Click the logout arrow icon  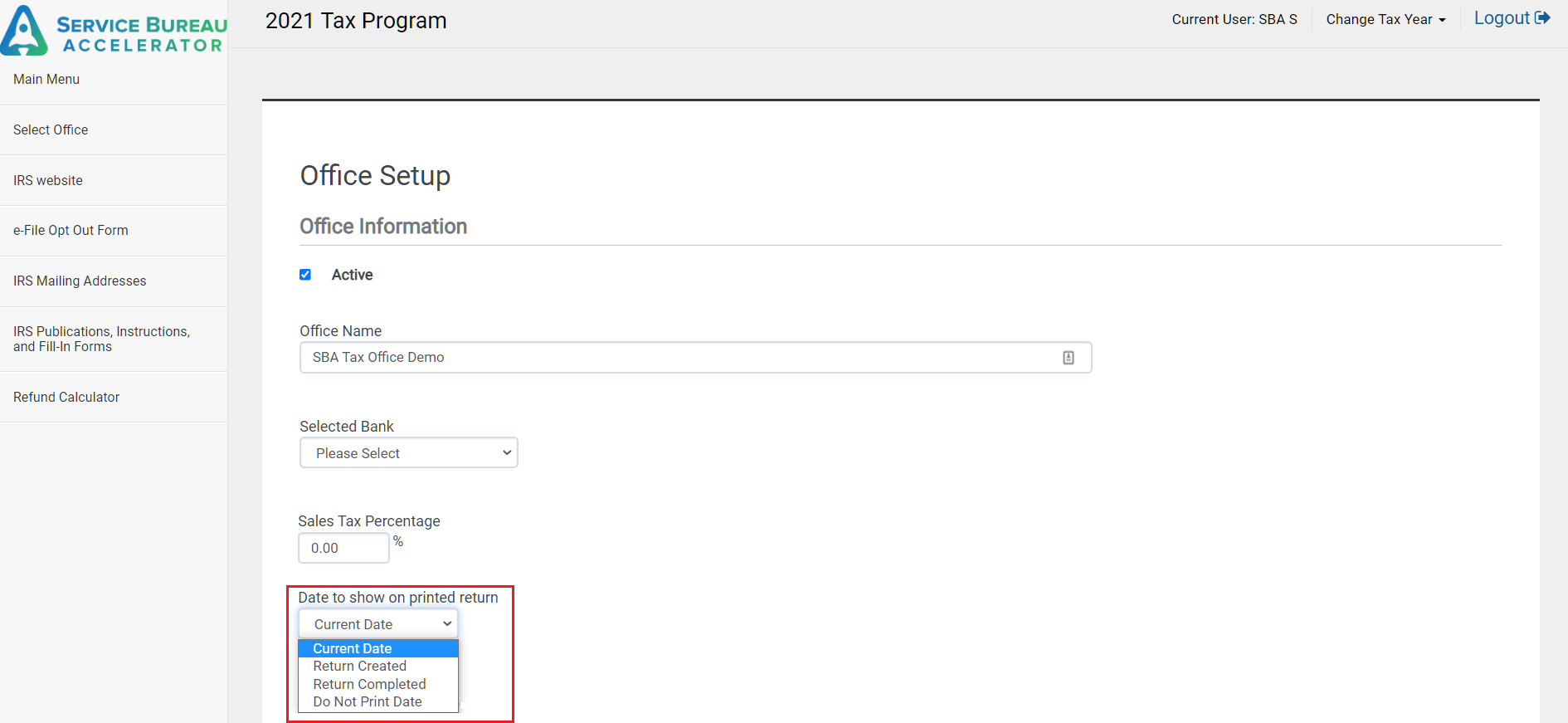pyautogui.click(x=1542, y=18)
